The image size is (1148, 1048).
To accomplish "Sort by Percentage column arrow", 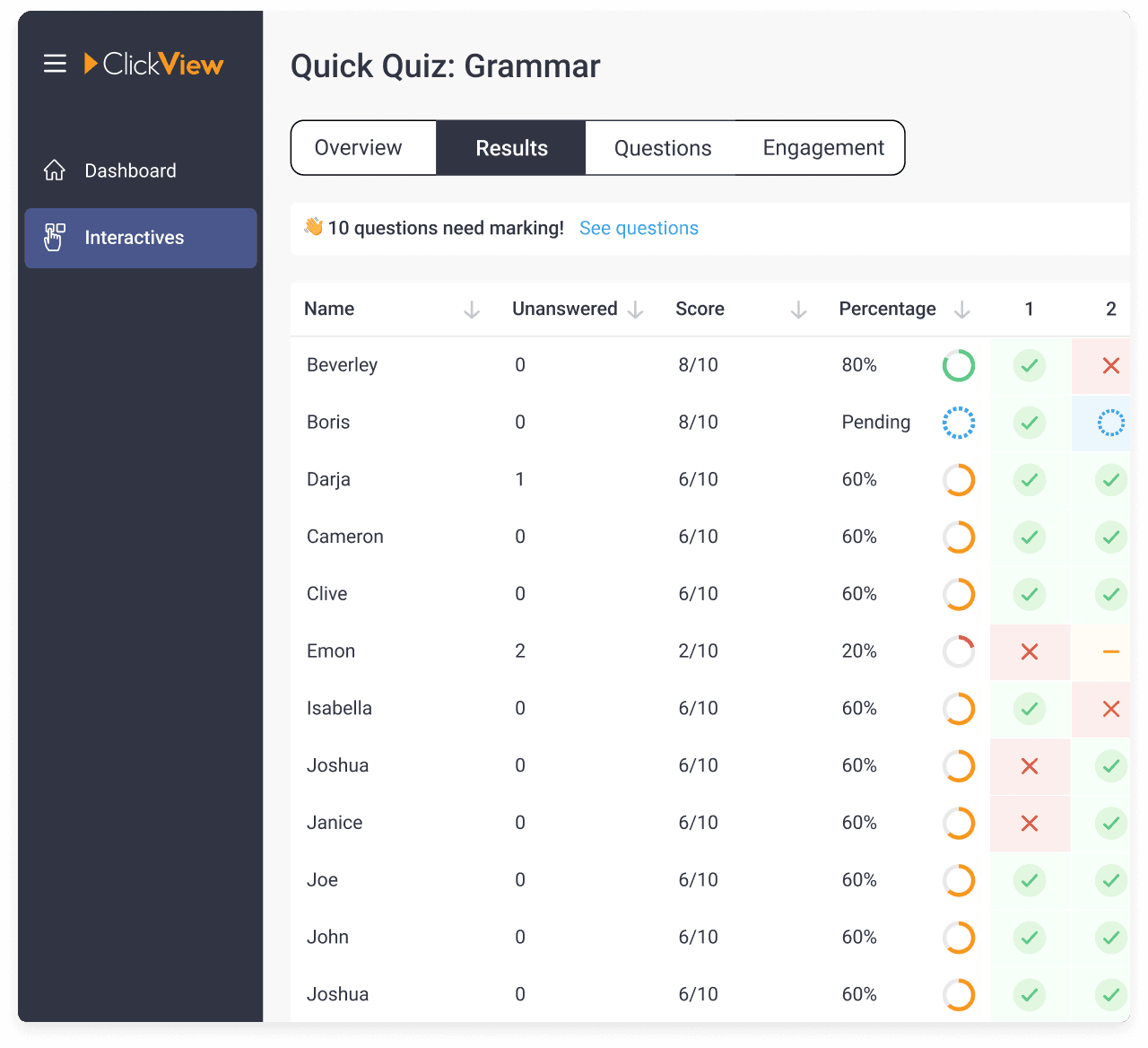I will click(962, 310).
